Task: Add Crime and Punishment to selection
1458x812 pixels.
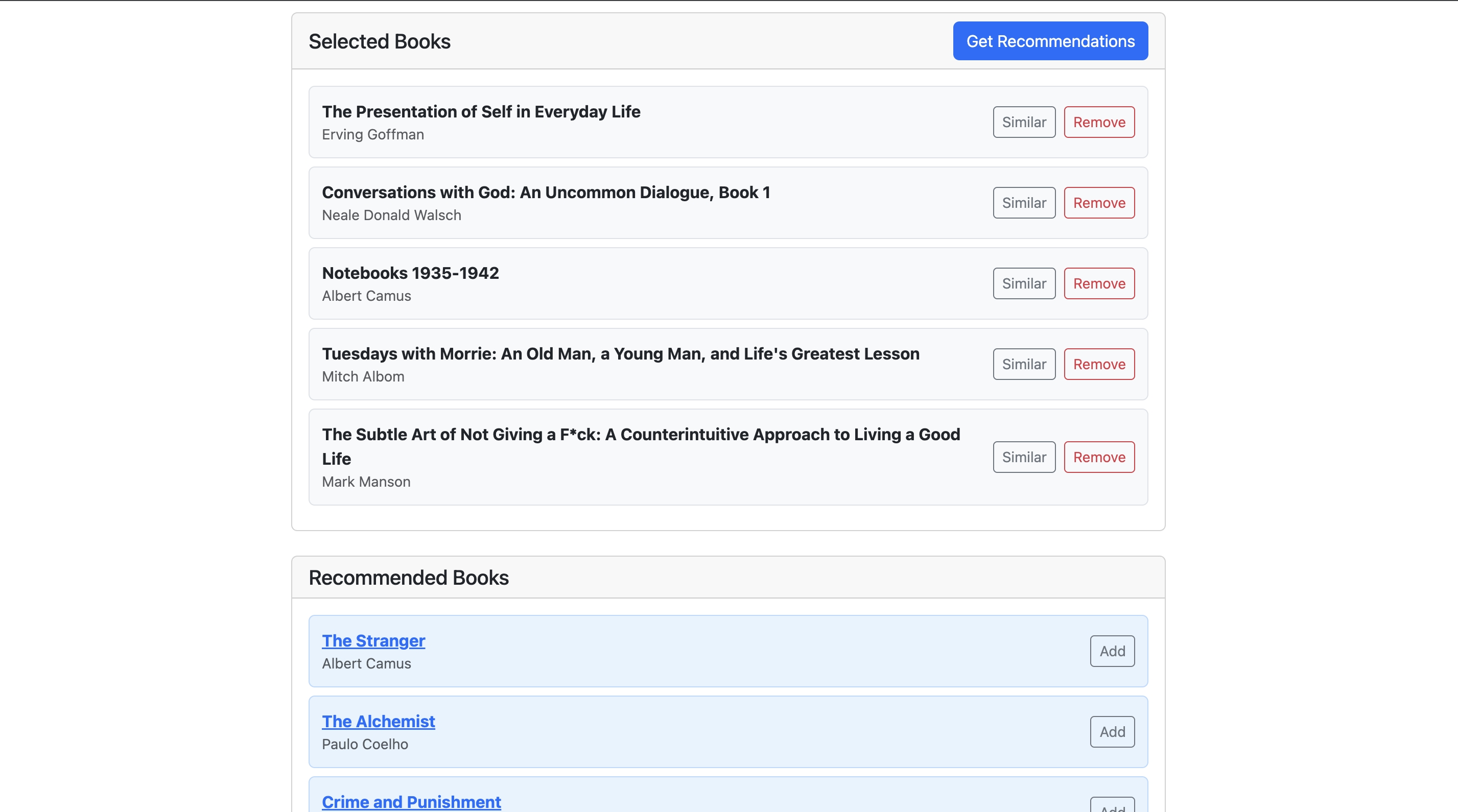Action: pos(1112,807)
